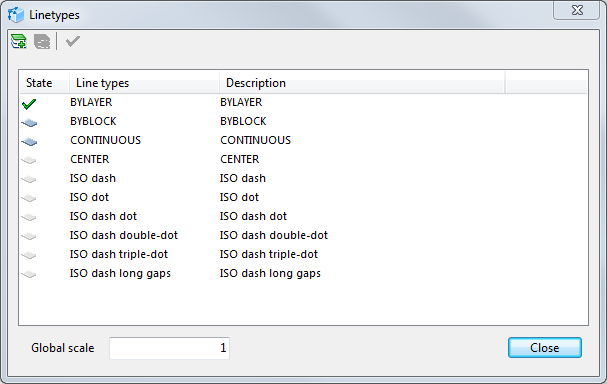Viewport: 607px width, 384px height.
Task: Click the blue state icon for CONTINUOUS
Action: pyautogui.click(x=29, y=142)
